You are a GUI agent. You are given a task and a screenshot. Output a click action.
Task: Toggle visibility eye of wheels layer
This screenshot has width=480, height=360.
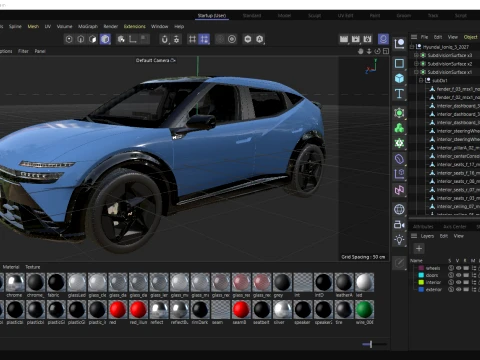point(459,268)
